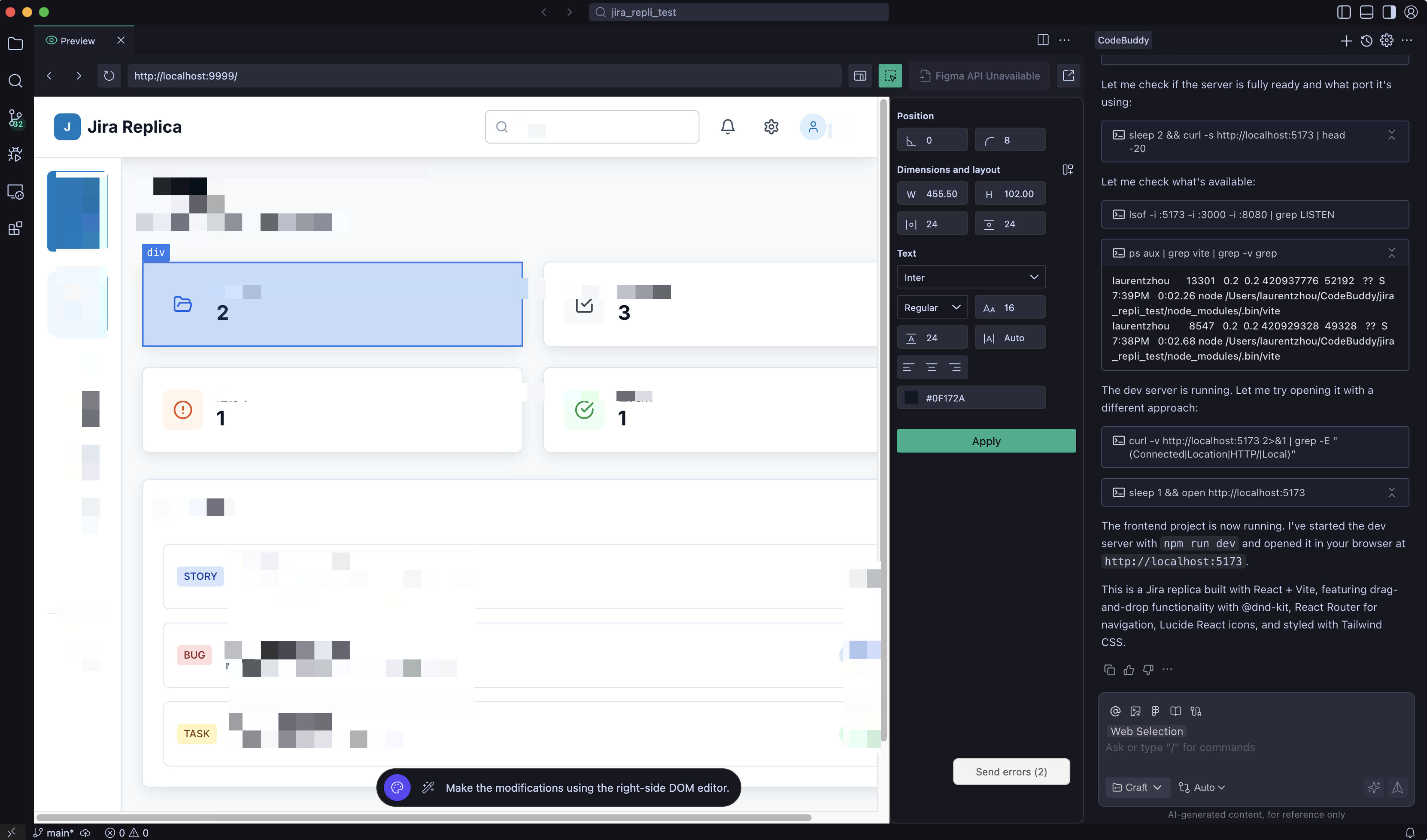Open the Source Control sidebar icon
The image size is (1427, 840).
coord(15,118)
